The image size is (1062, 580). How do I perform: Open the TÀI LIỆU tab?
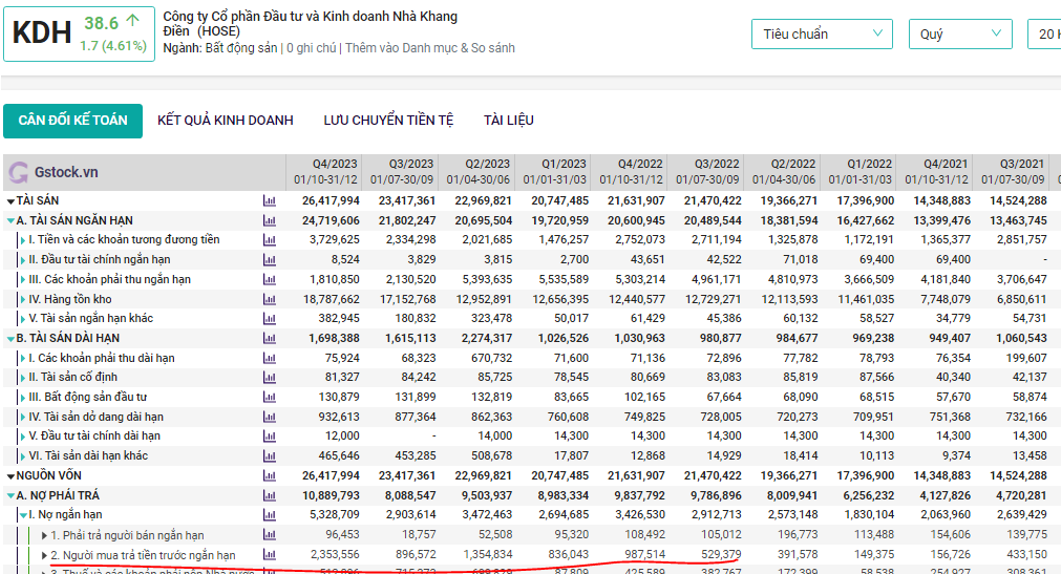(x=508, y=120)
